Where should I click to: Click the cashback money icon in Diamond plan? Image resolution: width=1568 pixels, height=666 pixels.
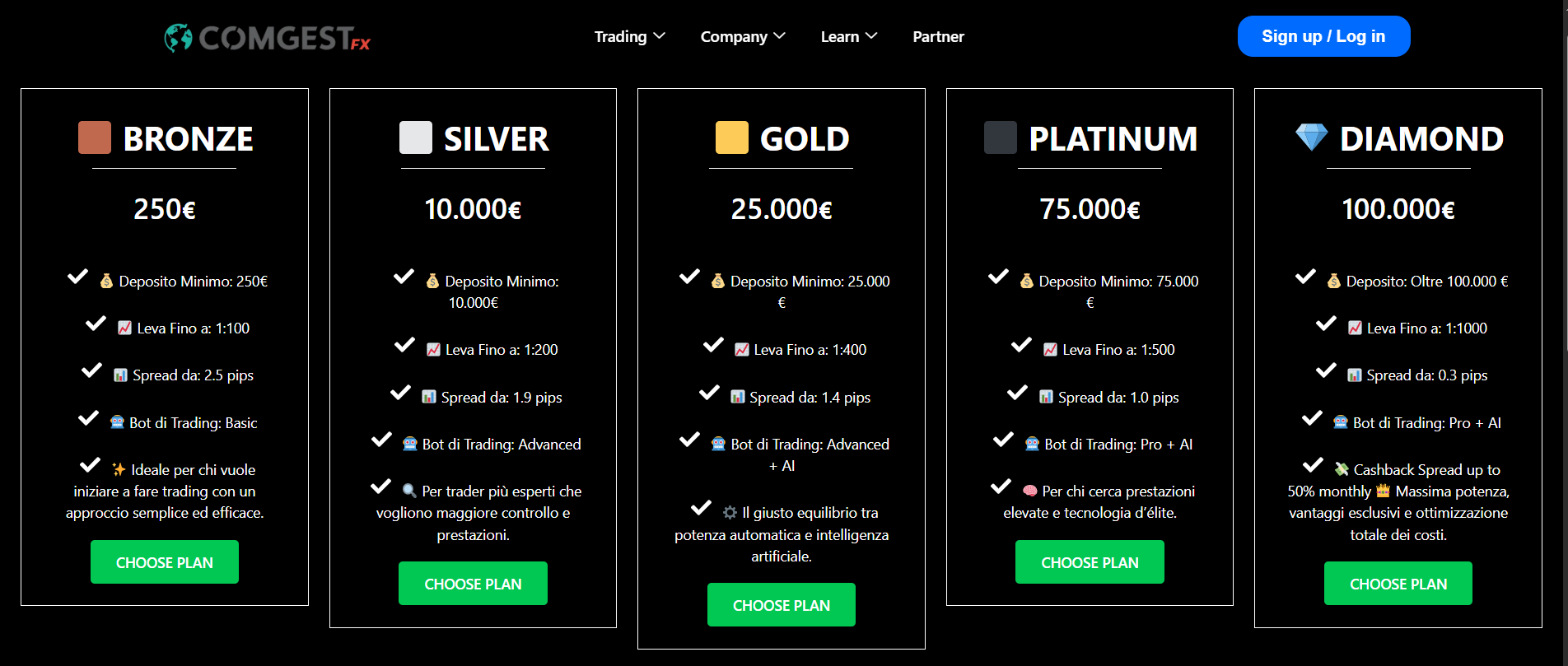pyautogui.click(x=1342, y=470)
